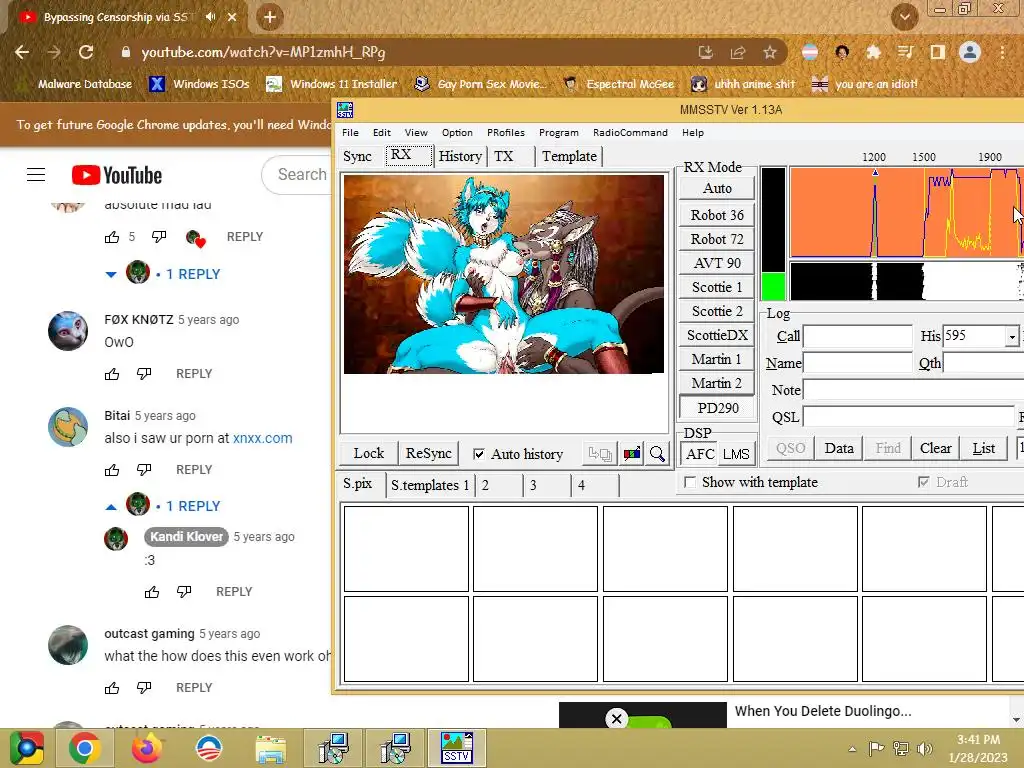Dislike outcast gaming's comment
The width and height of the screenshot is (1024, 768).
144,688
